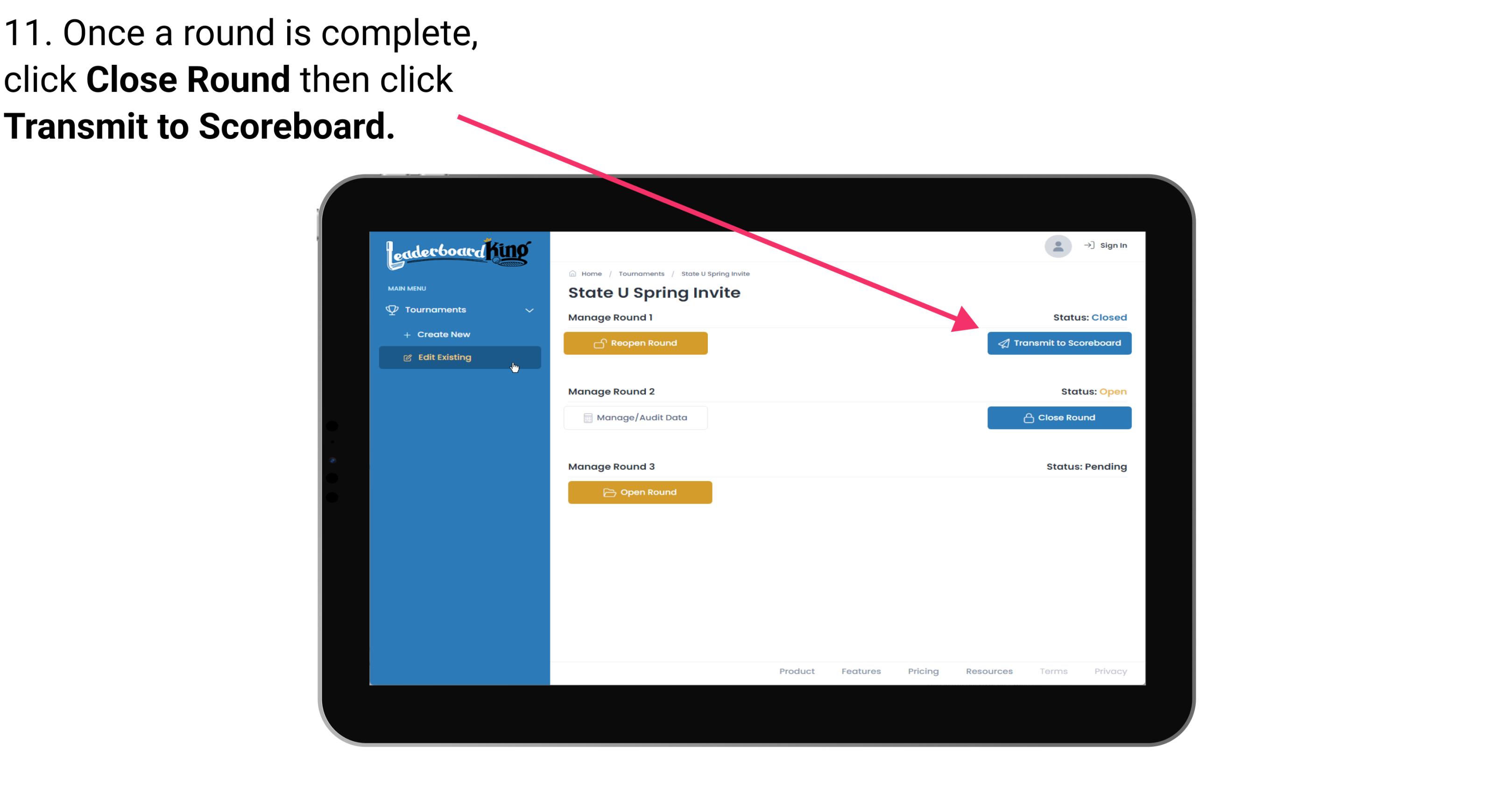Click the Pricing footer link

pyautogui.click(x=923, y=671)
